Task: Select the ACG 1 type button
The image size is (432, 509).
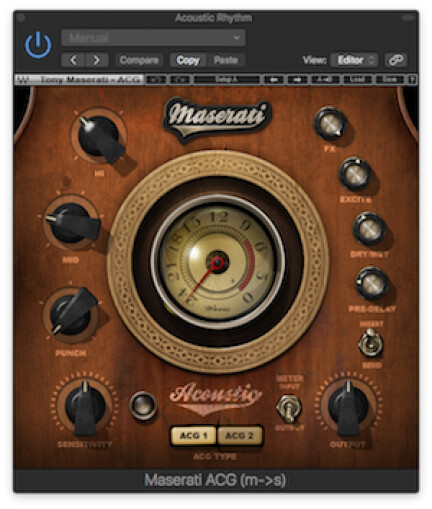Action: [193, 435]
